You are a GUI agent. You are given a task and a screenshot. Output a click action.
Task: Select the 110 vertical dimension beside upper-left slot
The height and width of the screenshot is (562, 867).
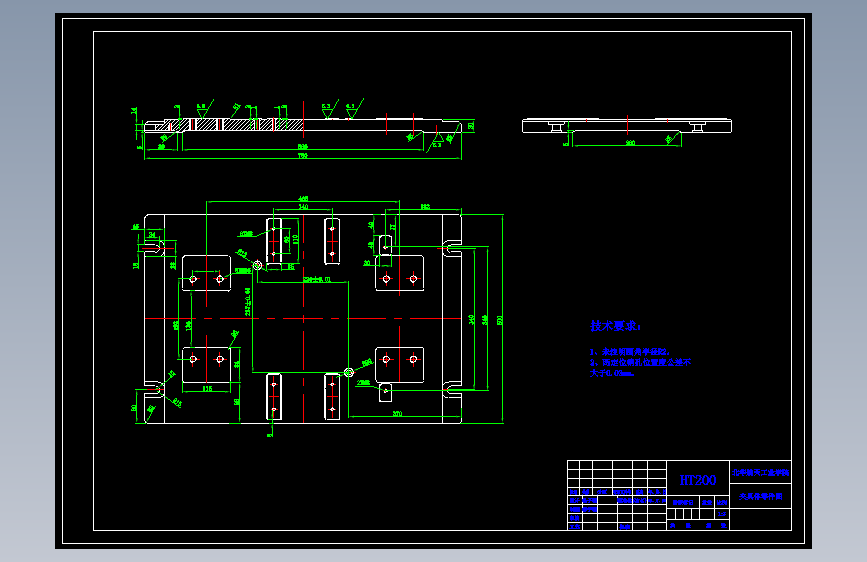(296, 239)
